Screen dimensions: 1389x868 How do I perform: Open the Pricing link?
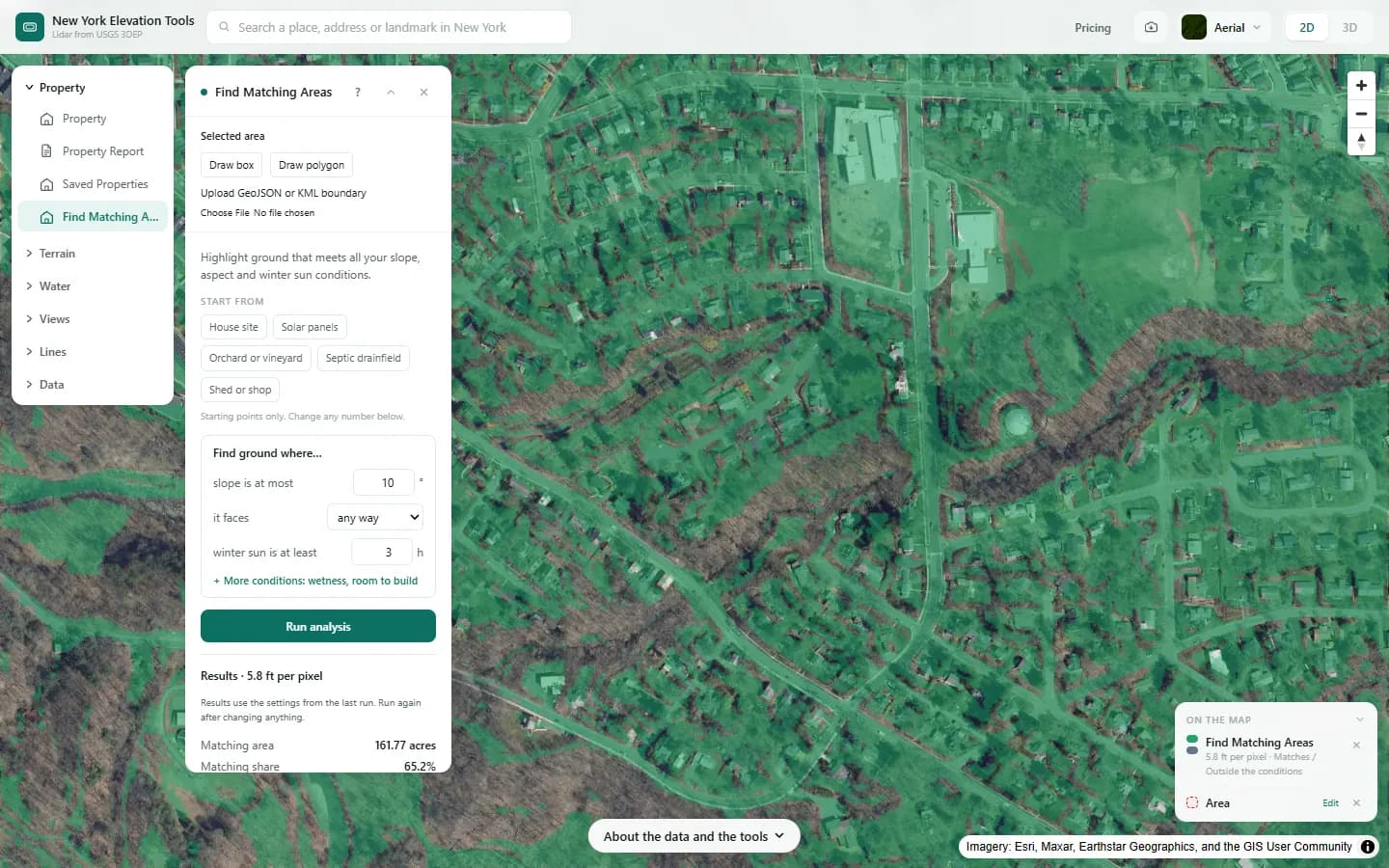click(1093, 28)
